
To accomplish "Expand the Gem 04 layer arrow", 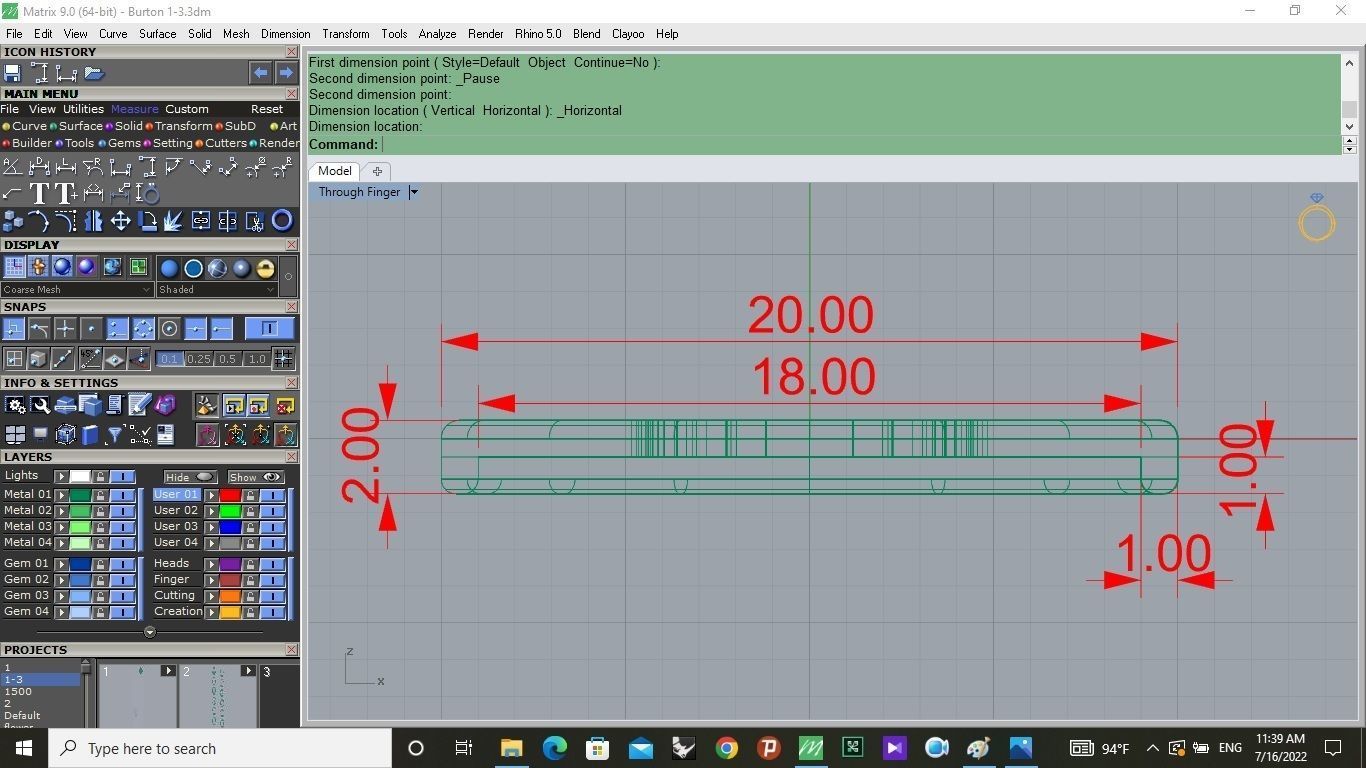I will [x=62, y=611].
